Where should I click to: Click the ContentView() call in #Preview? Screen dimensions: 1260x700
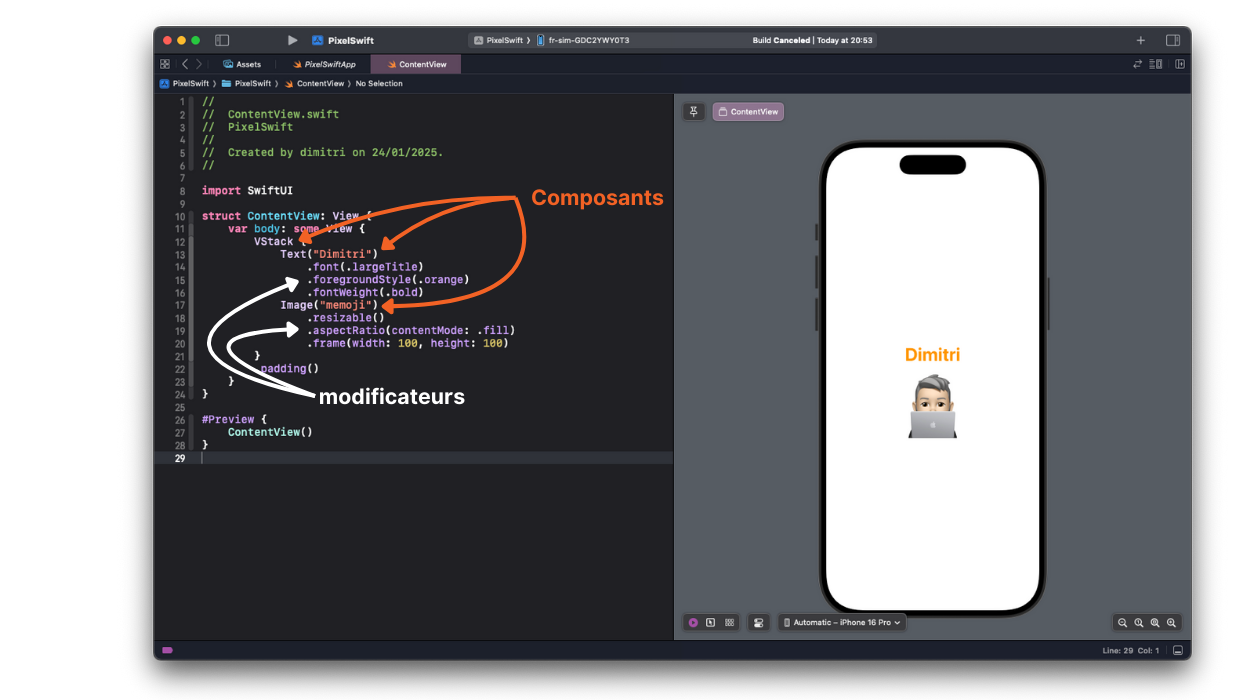pyautogui.click(x=270, y=433)
